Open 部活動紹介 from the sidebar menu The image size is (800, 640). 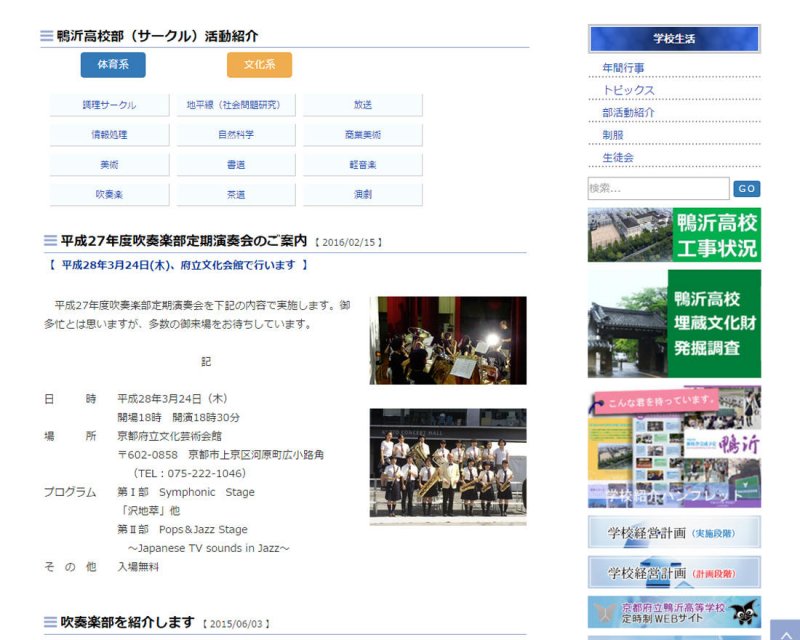point(628,113)
